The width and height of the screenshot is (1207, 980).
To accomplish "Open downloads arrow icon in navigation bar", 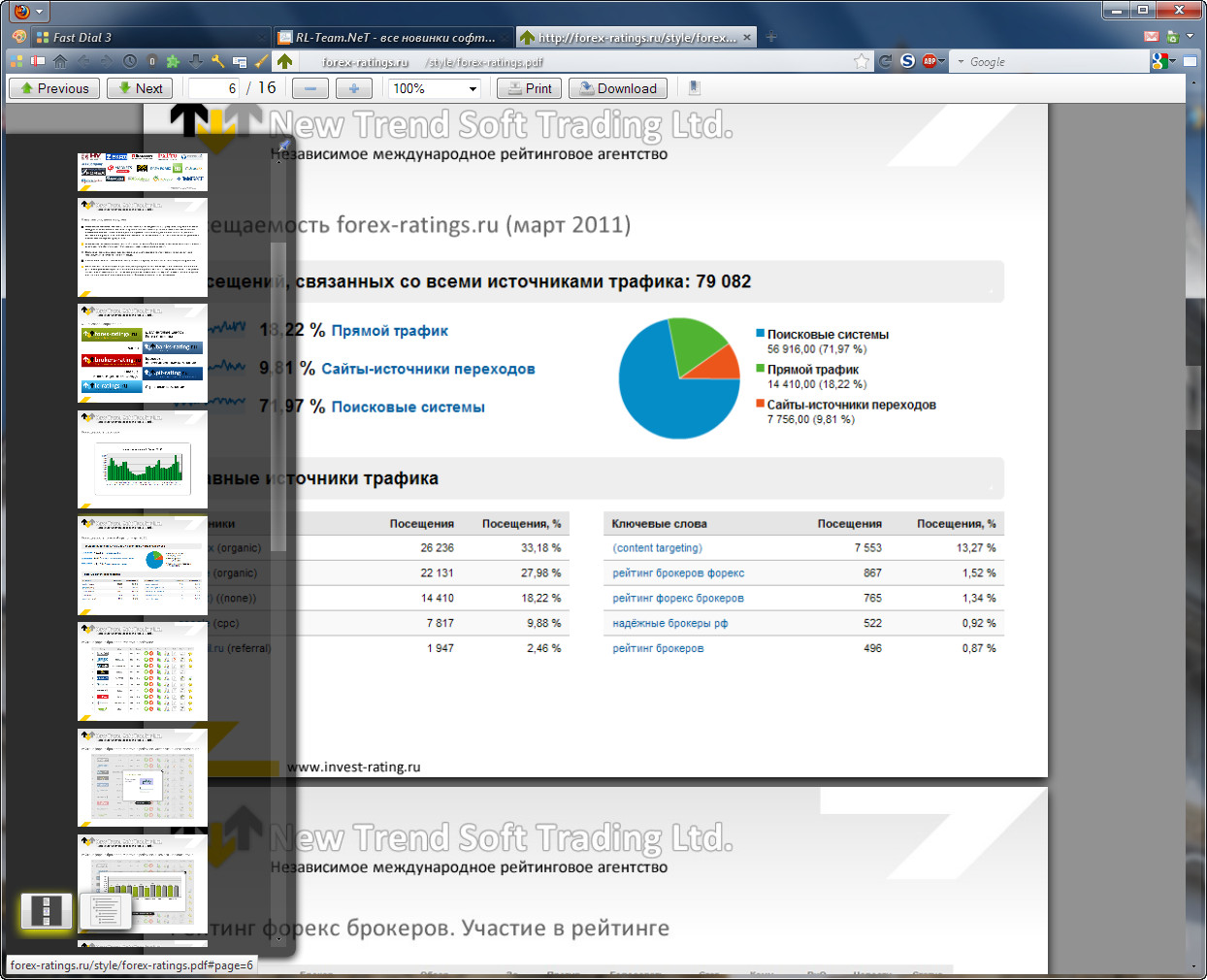I will coord(196,61).
